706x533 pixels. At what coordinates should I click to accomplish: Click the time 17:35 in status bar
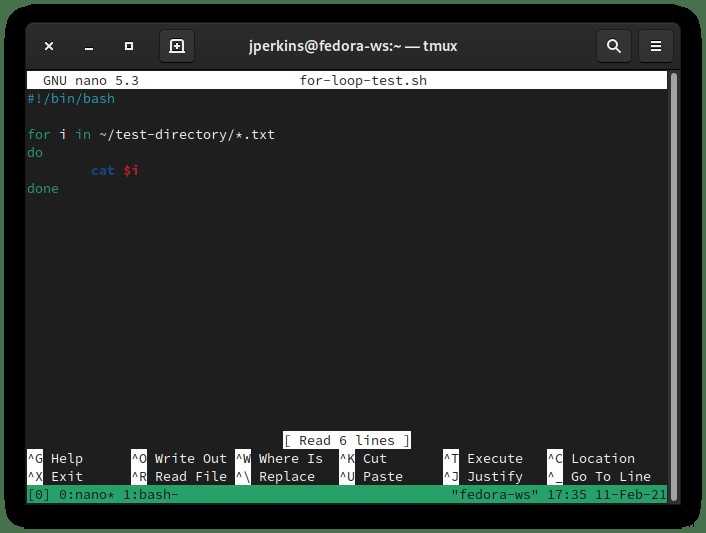[567, 495]
